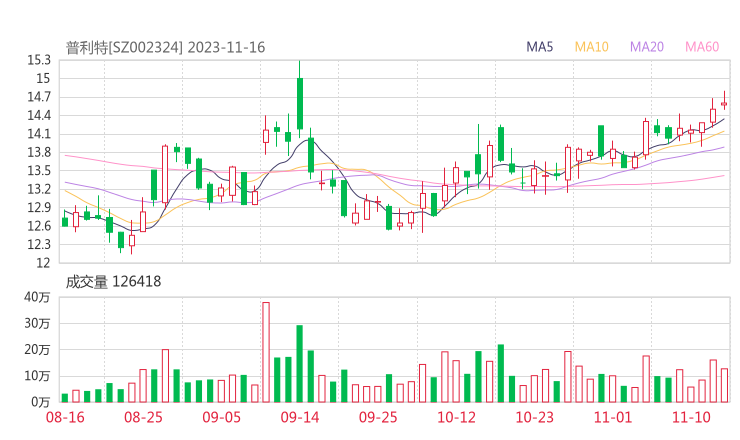
Task: Click the 成交量 126418 volume label
Action: [x=113, y=282]
